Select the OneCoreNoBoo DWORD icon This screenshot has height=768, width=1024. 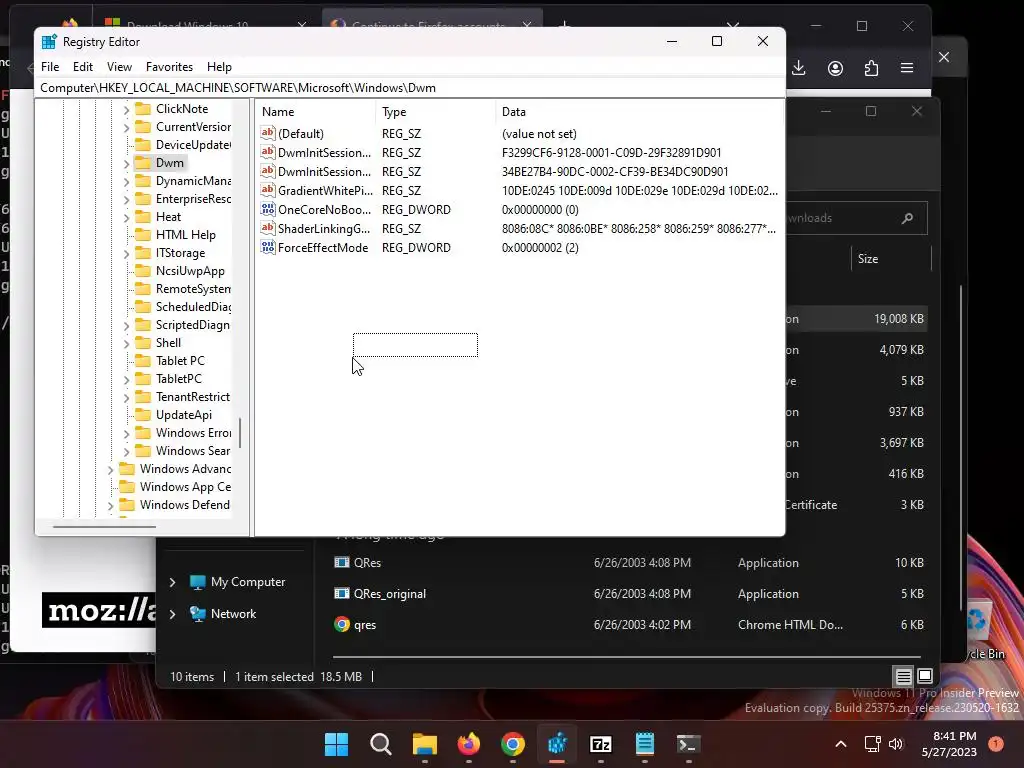coord(268,209)
